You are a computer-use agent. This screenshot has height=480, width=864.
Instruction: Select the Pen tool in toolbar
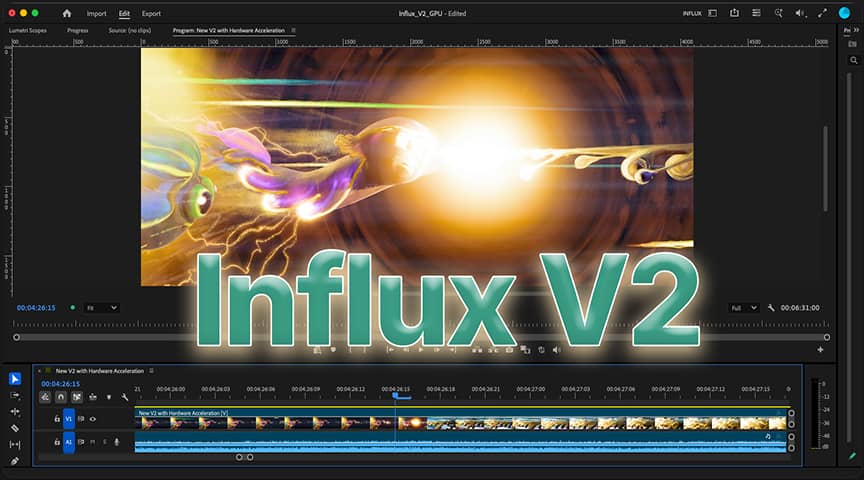tap(15, 461)
